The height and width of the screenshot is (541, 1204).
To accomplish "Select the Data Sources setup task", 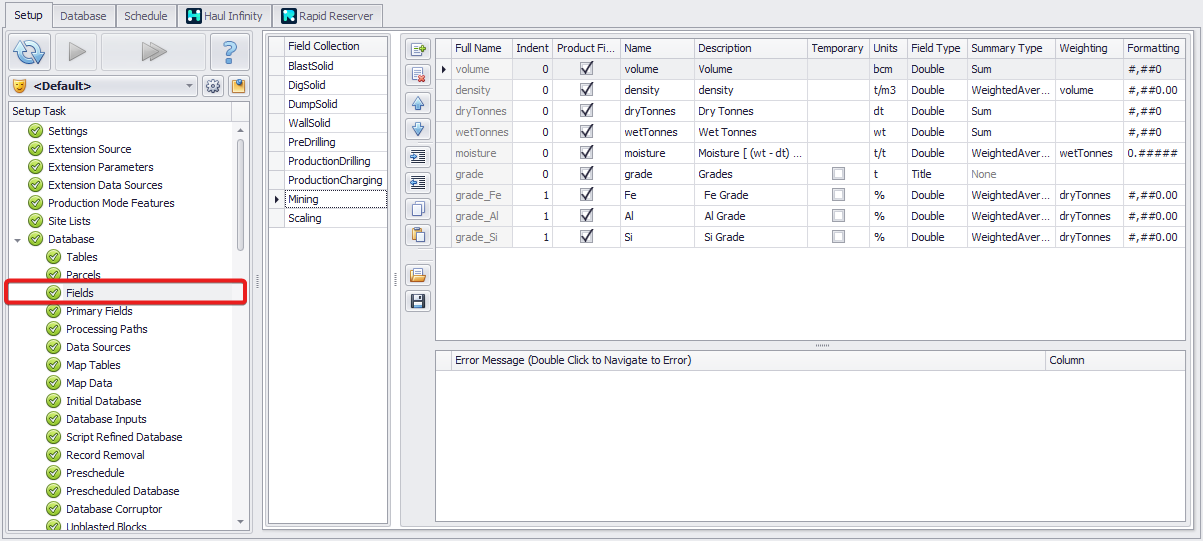I will [x=98, y=347].
